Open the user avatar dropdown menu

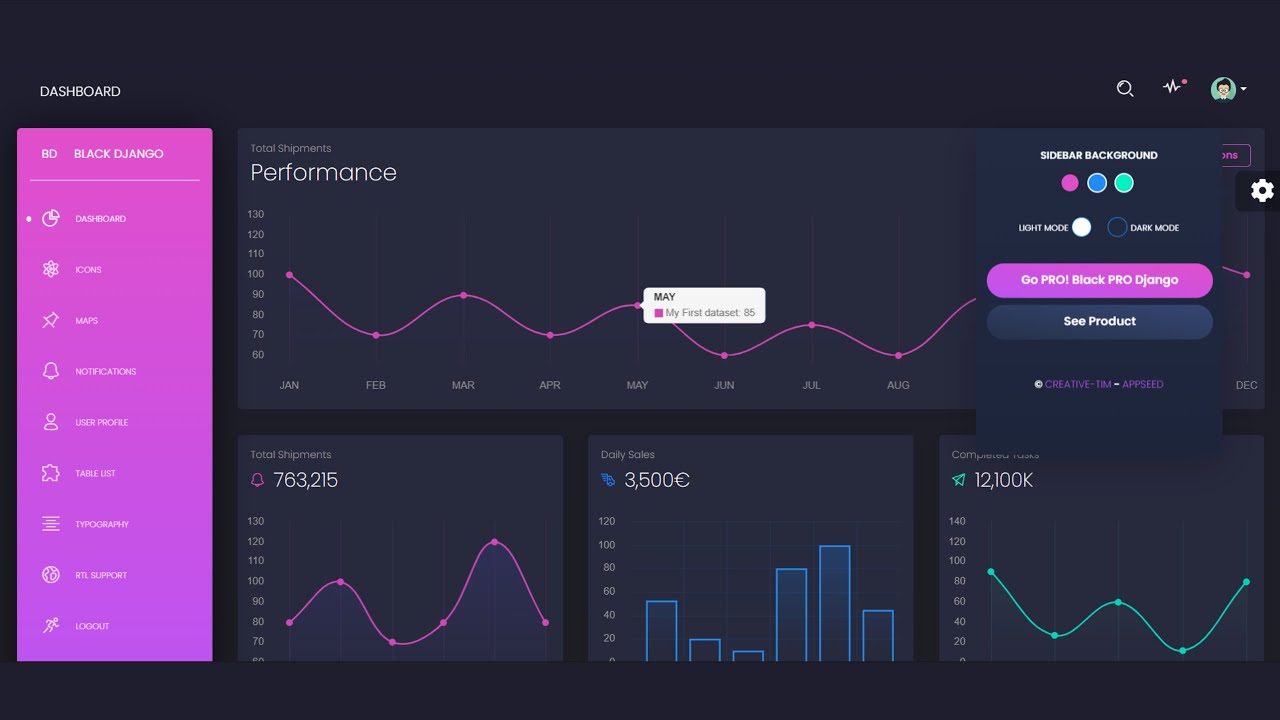(1228, 89)
